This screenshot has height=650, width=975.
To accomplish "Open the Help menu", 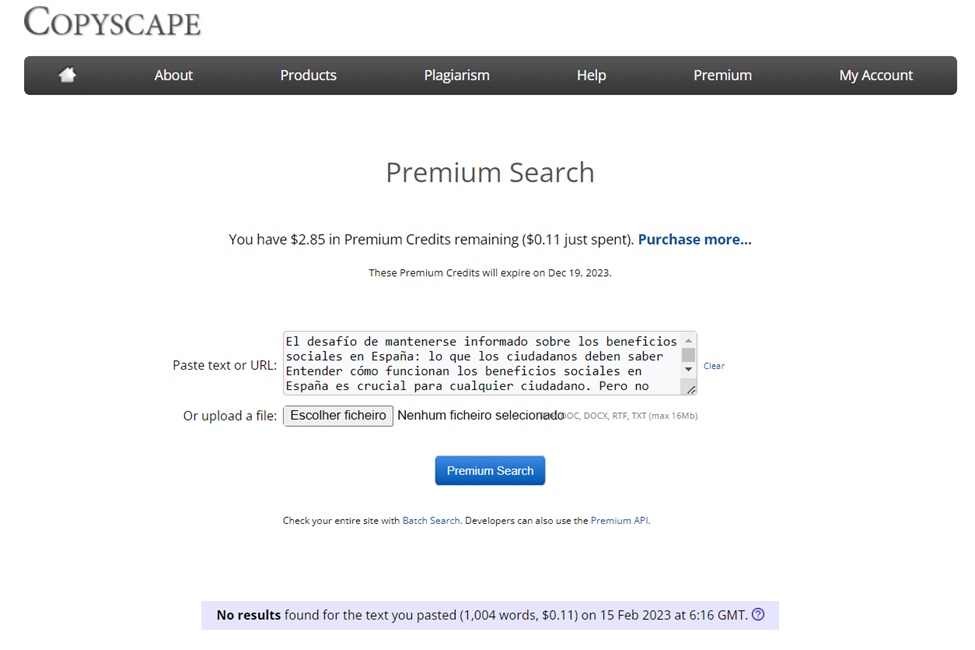I will click(591, 75).
